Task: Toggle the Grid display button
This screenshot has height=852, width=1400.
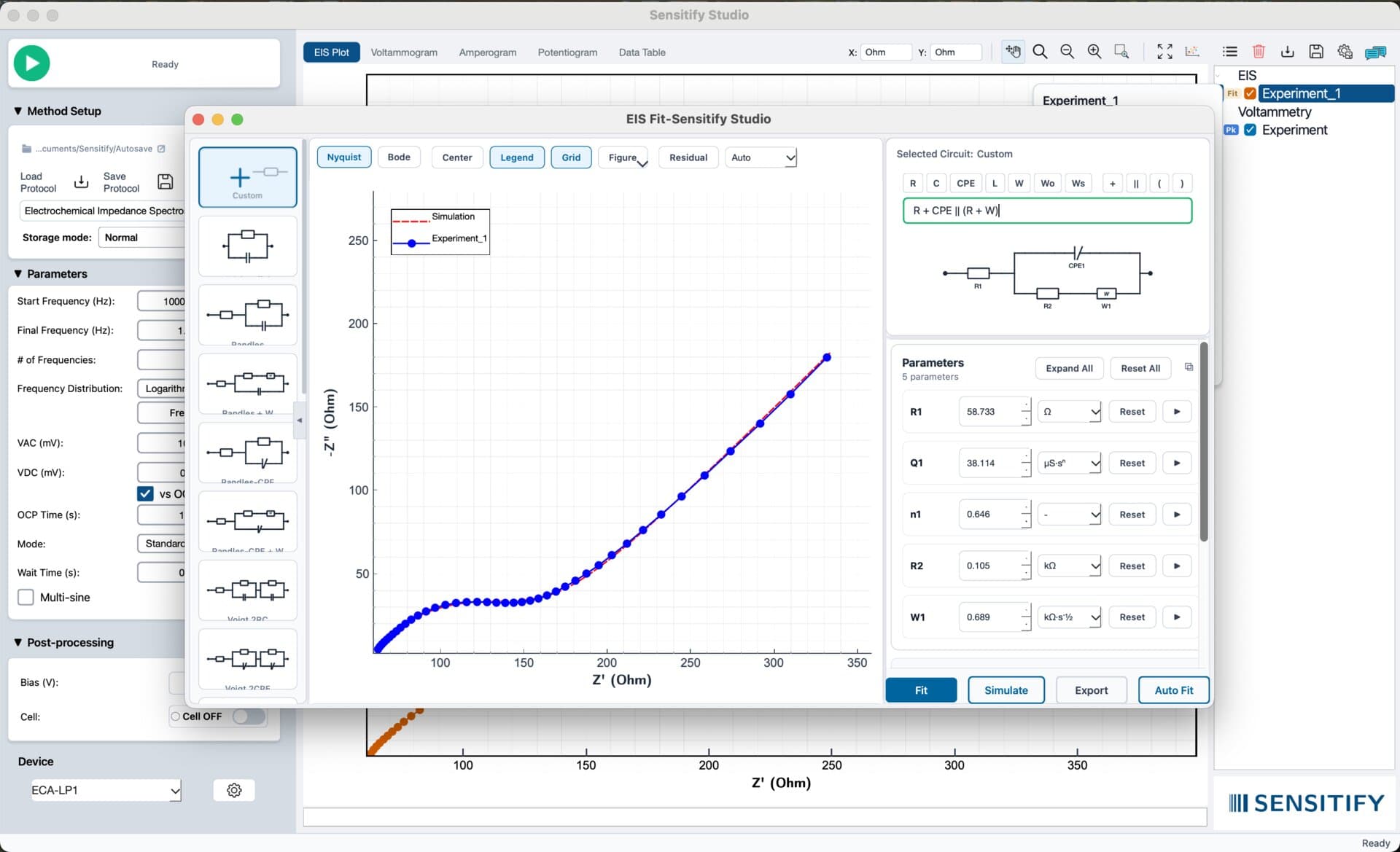Action: [571, 157]
